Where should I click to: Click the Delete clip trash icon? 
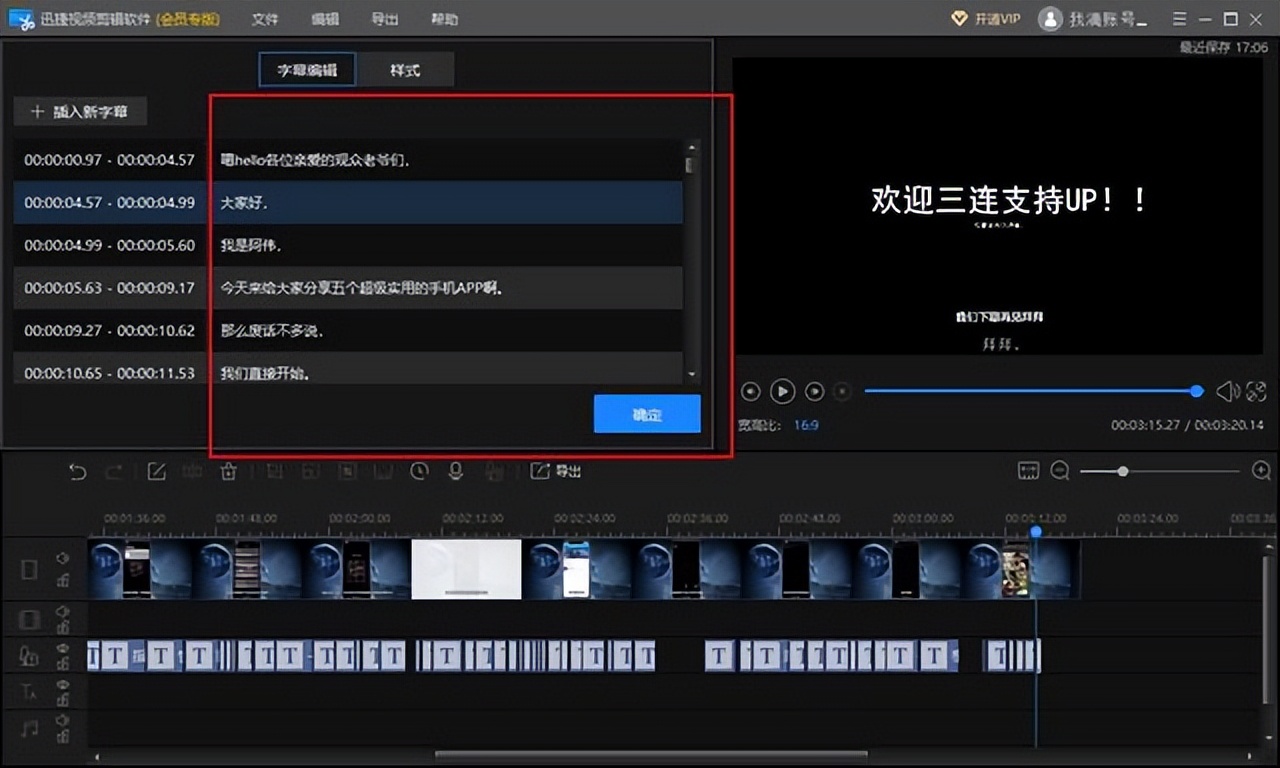click(228, 471)
